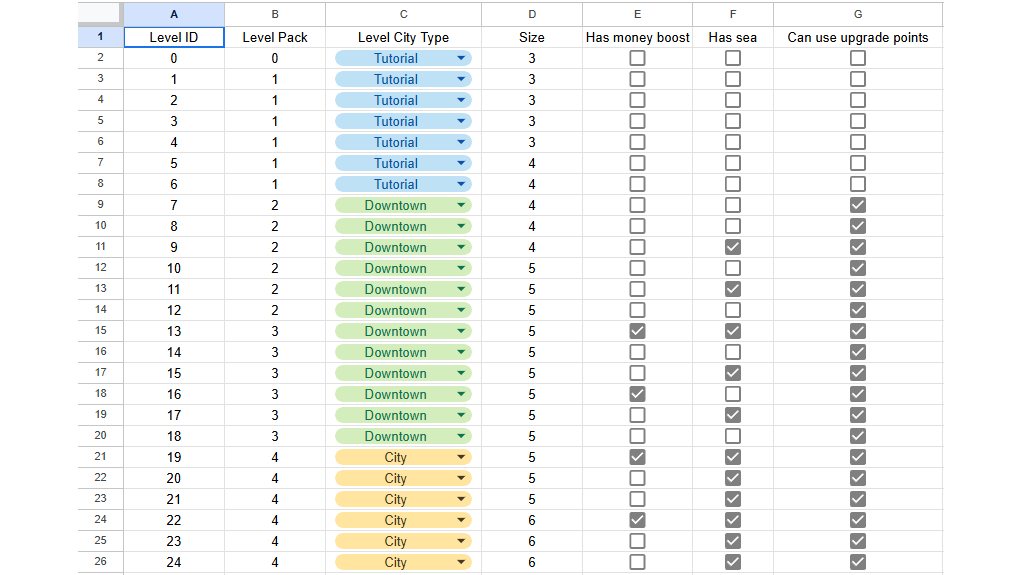This screenshot has height=575, width=1022.
Task: Select the Level ID header cell
Action: tap(174, 37)
